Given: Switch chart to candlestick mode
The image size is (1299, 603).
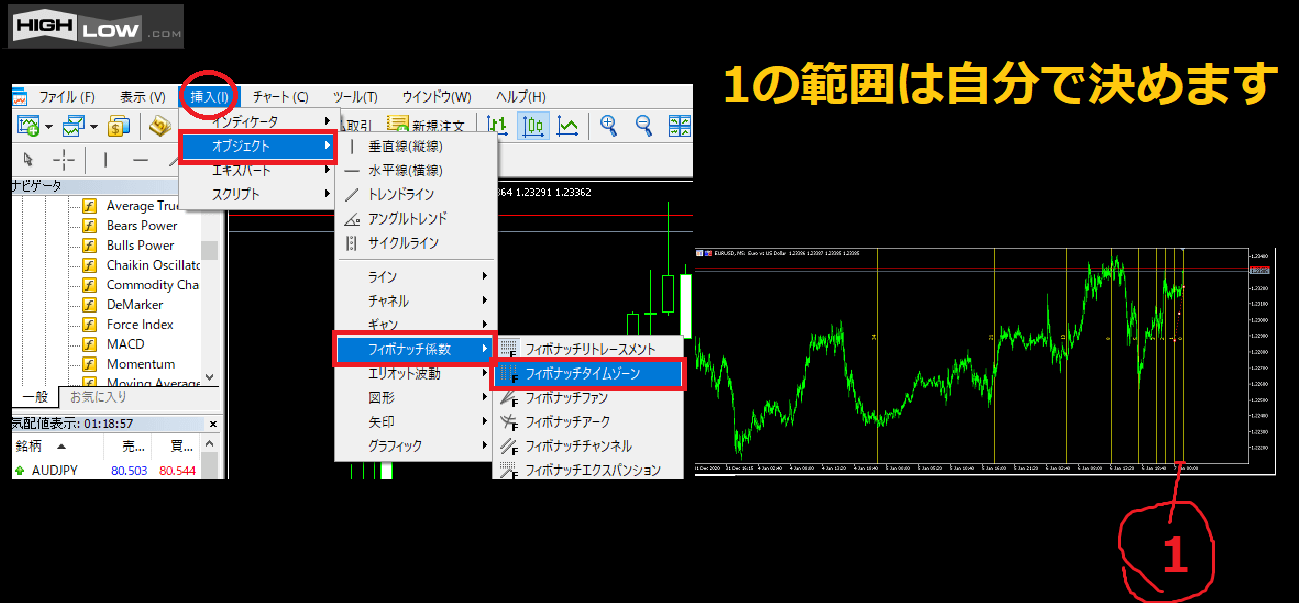Looking at the screenshot, I should pos(533,126).
